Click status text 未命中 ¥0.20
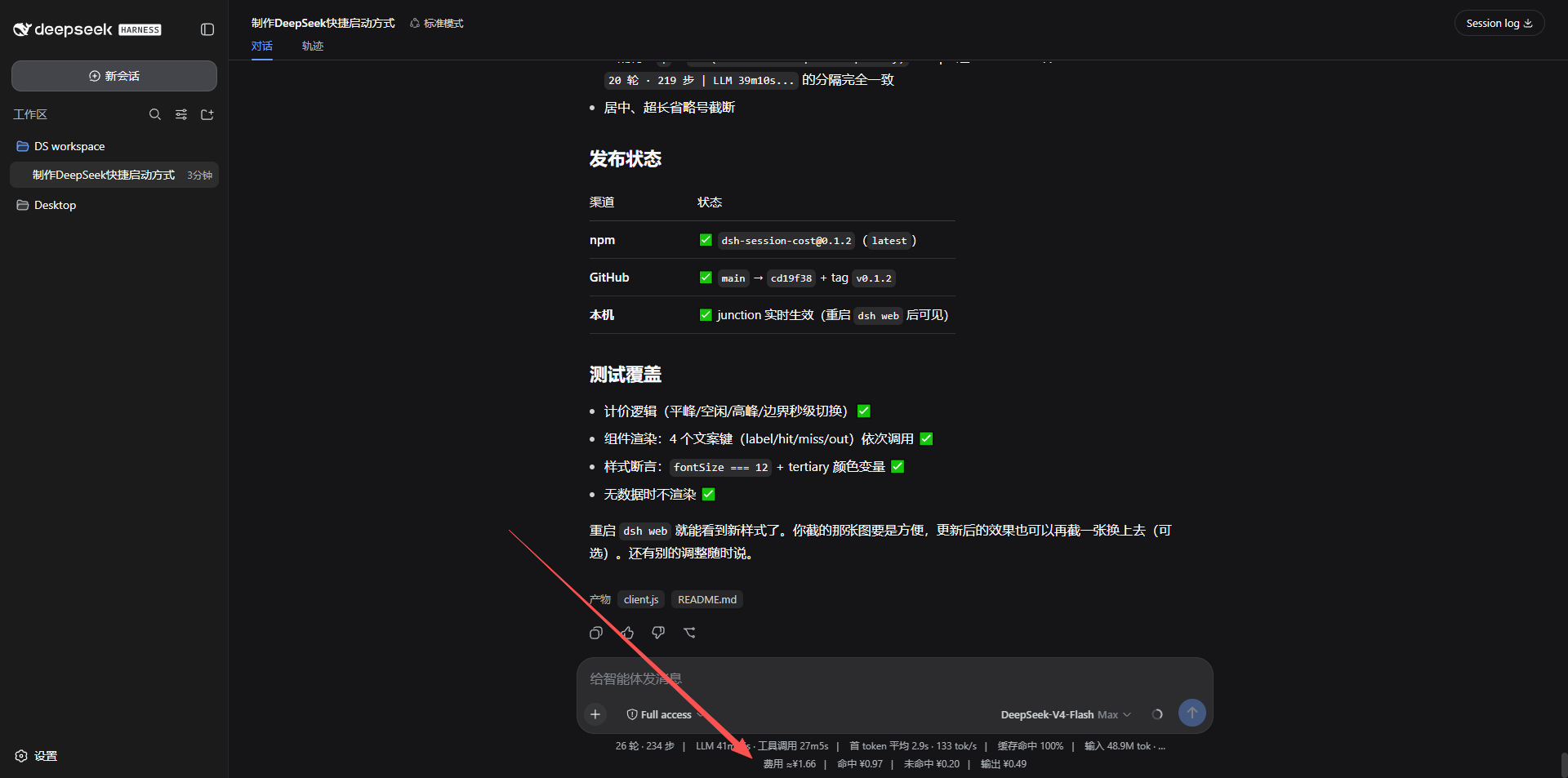The image size is (1568, 778). pyautogui.click(x=932, y=764)
